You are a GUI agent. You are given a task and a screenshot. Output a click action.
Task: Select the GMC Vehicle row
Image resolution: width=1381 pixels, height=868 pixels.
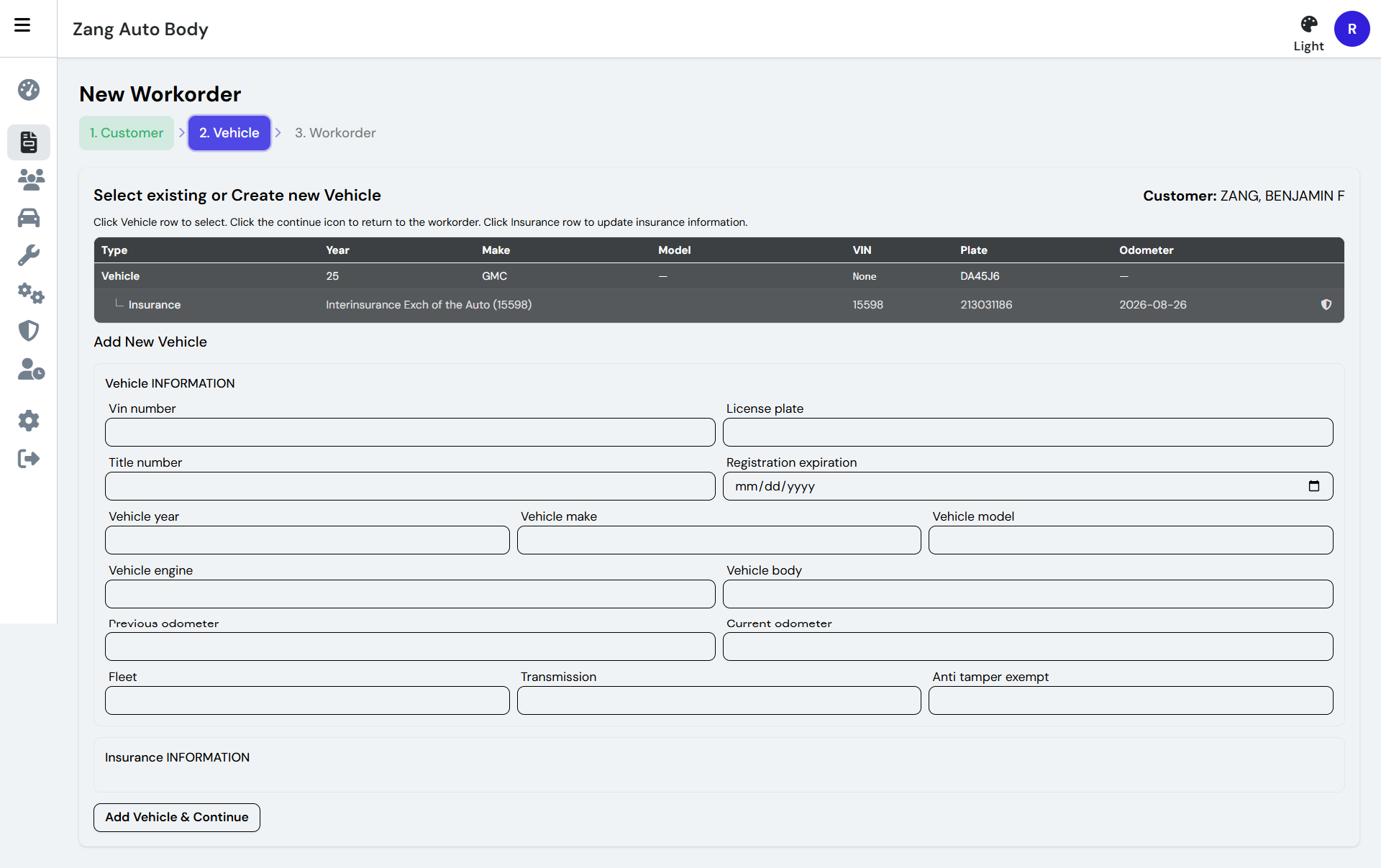pyautogui.click(x=719, y=276)
